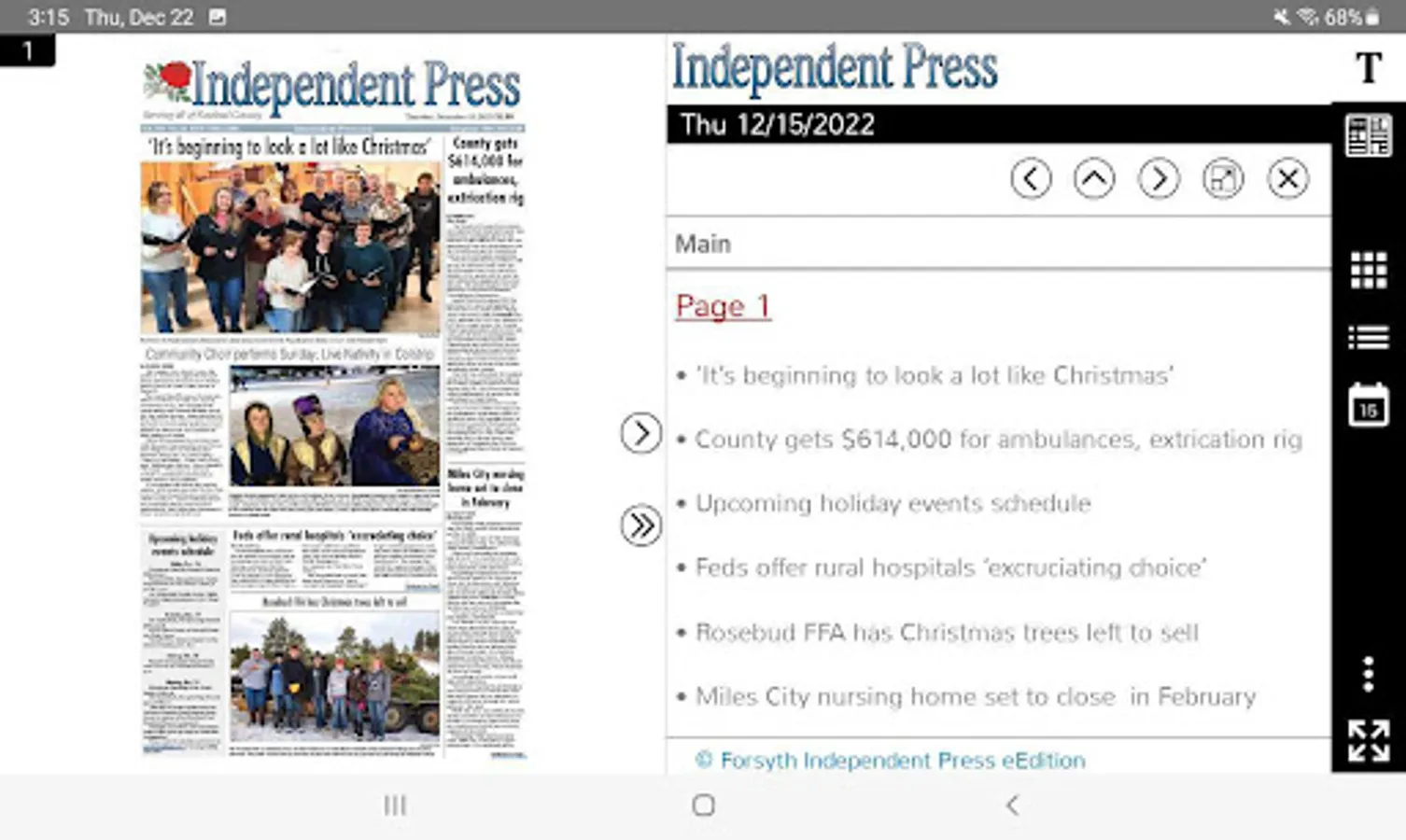Tap the image notification icon in status bar

(x=218, y=17)
